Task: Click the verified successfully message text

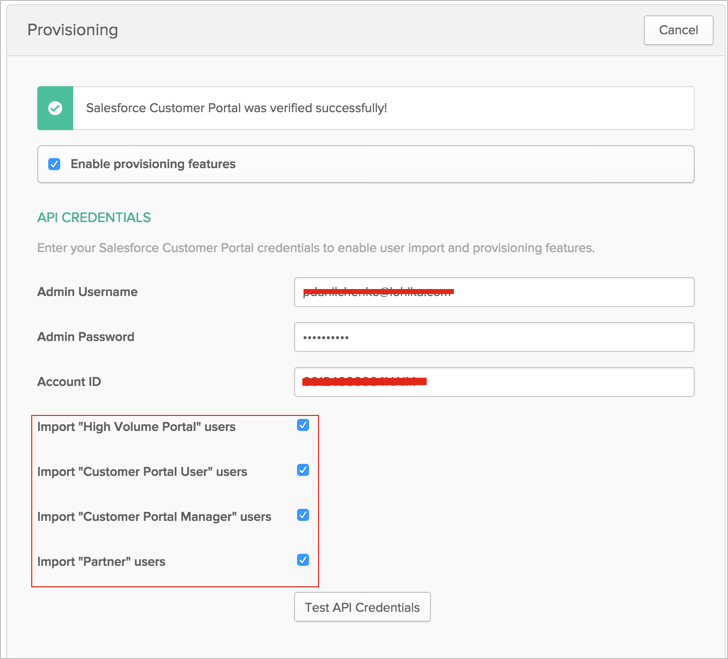Action: pyautogui.click(x=236, y=108)
